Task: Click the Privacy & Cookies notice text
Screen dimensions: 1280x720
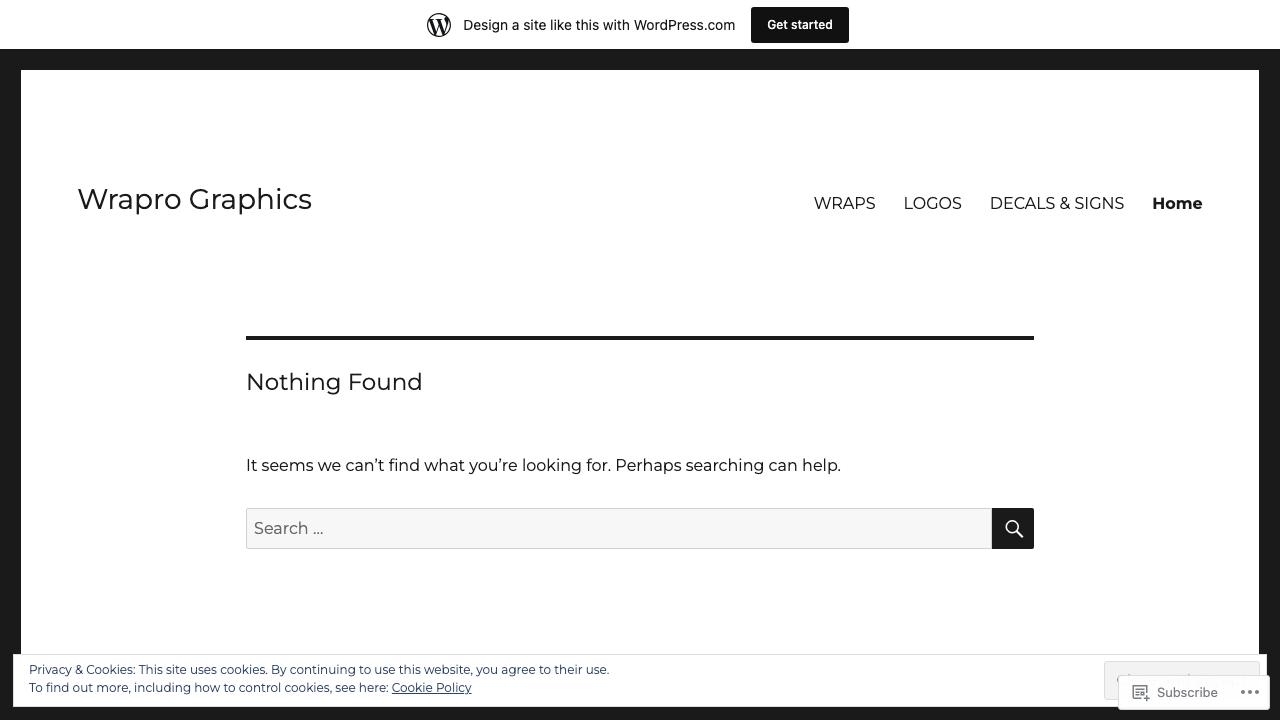Action: 318,670
